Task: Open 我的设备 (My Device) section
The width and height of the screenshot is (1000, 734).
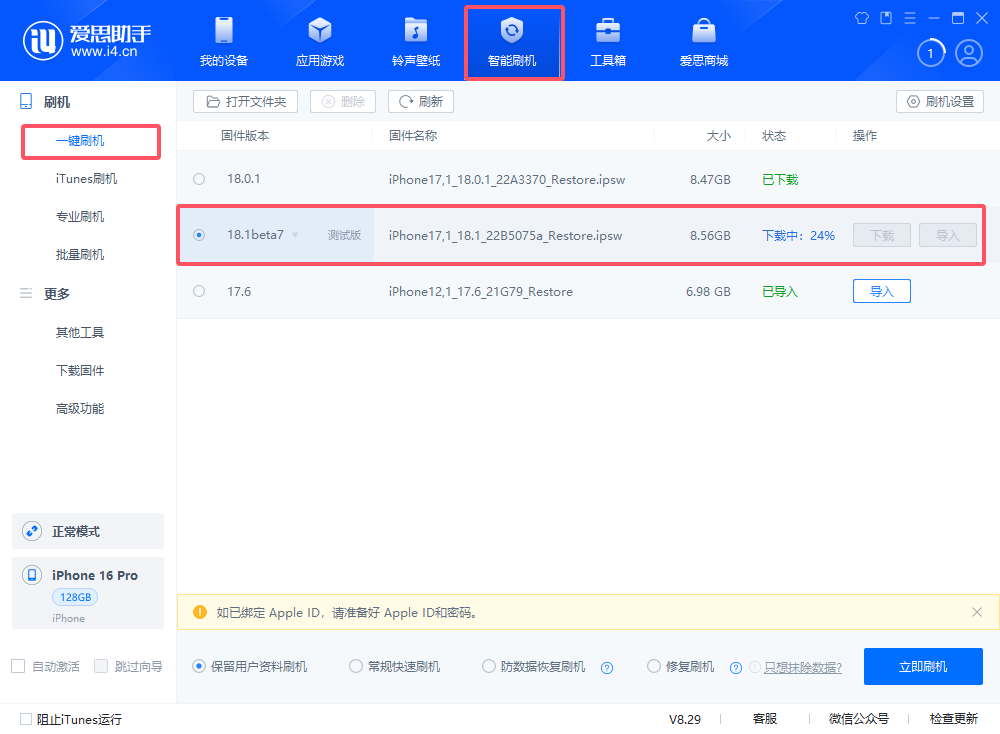Action: 223,42
